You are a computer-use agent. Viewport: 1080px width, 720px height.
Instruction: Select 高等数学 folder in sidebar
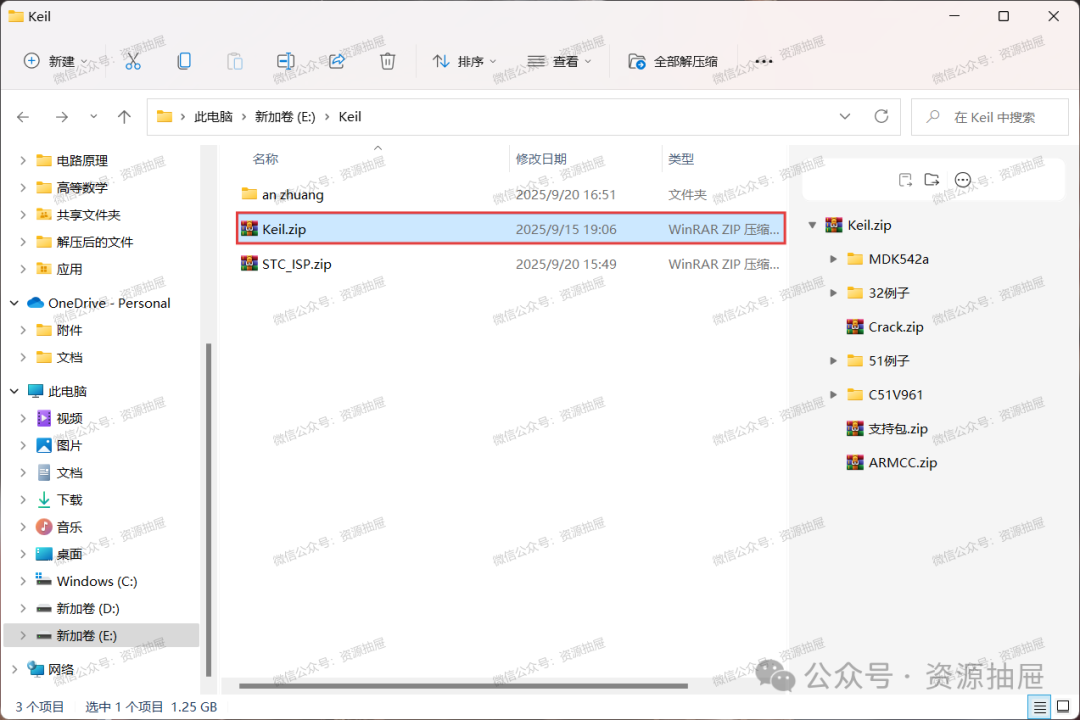[82, 188]
